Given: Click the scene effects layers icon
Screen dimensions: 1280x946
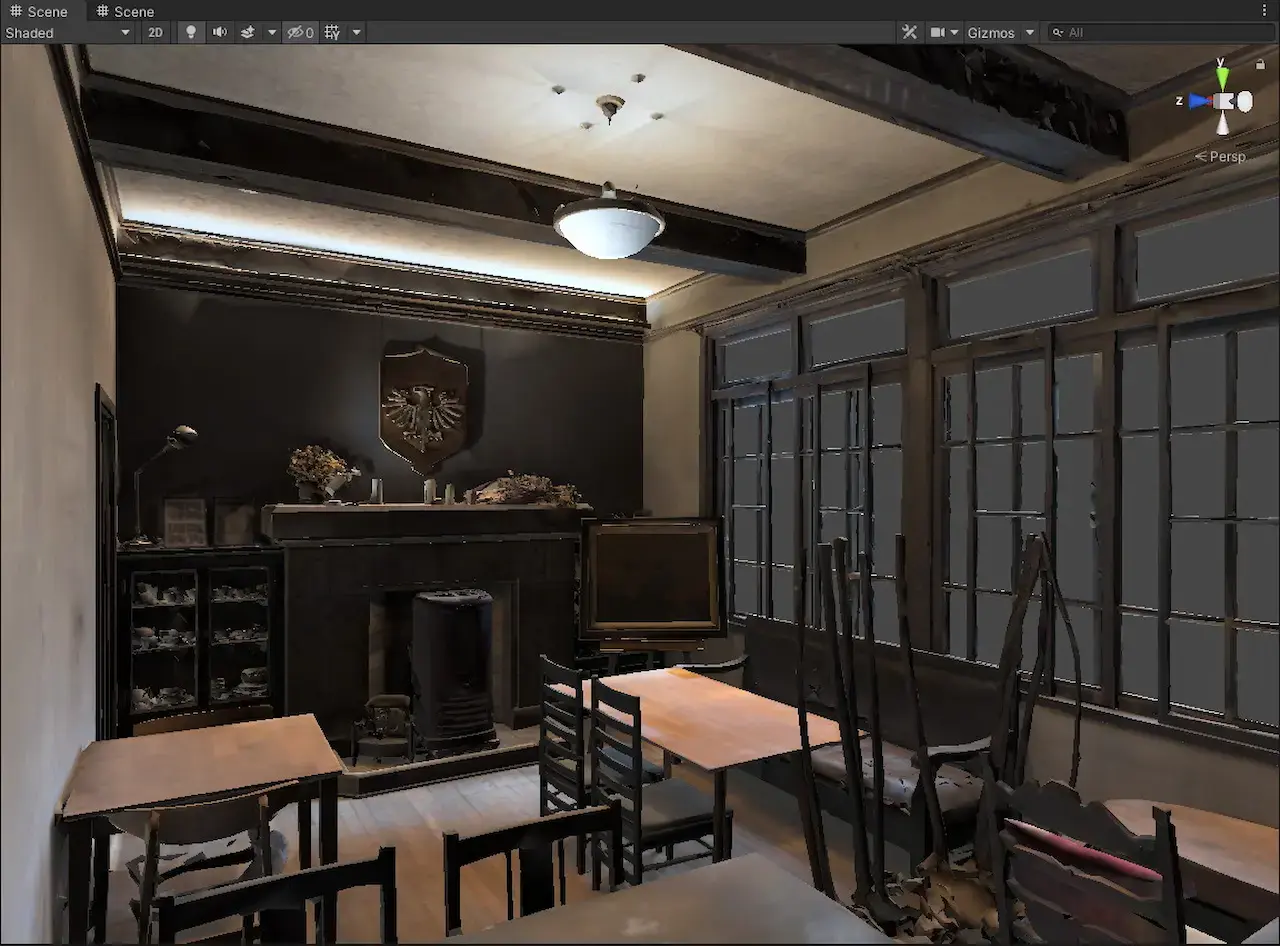Looking at the screenshot, I should [x=248, y=32].
